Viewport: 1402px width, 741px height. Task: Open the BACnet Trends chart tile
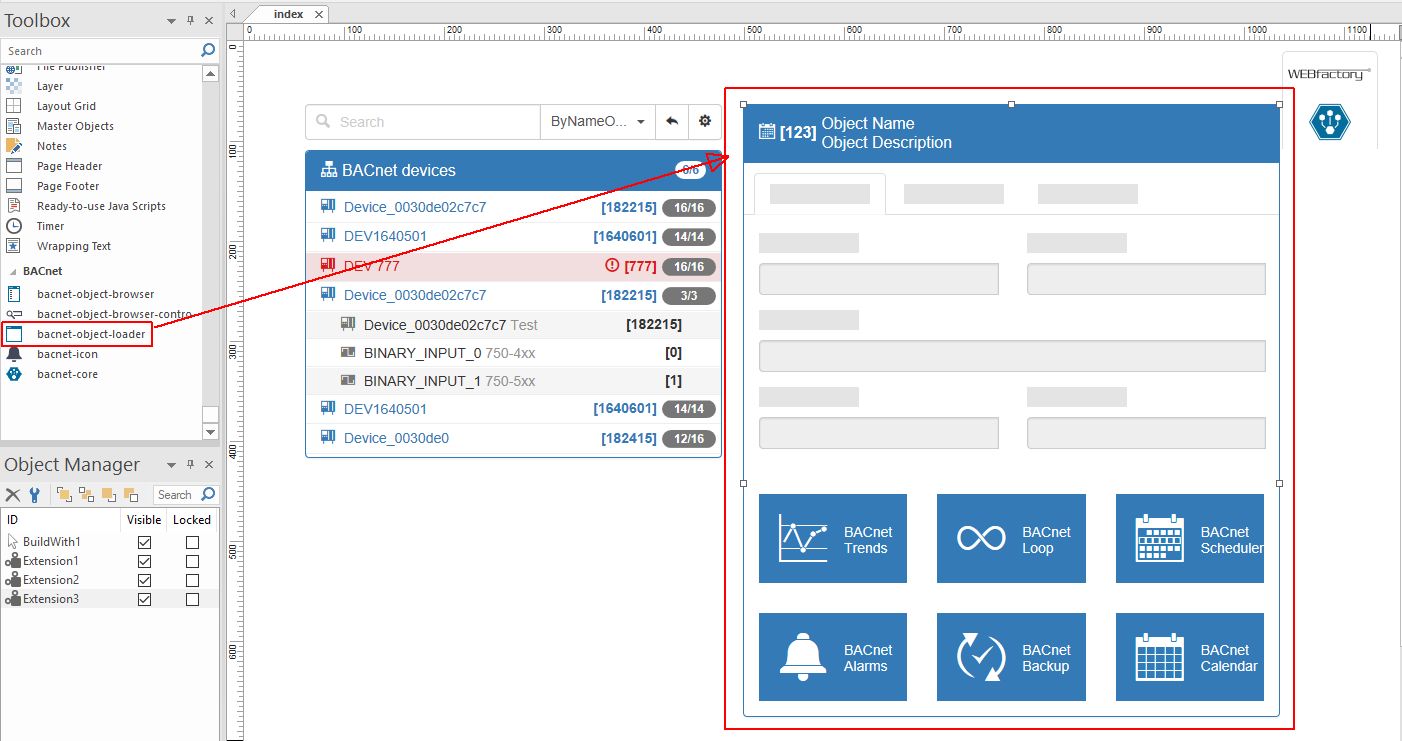click(832, 538)
